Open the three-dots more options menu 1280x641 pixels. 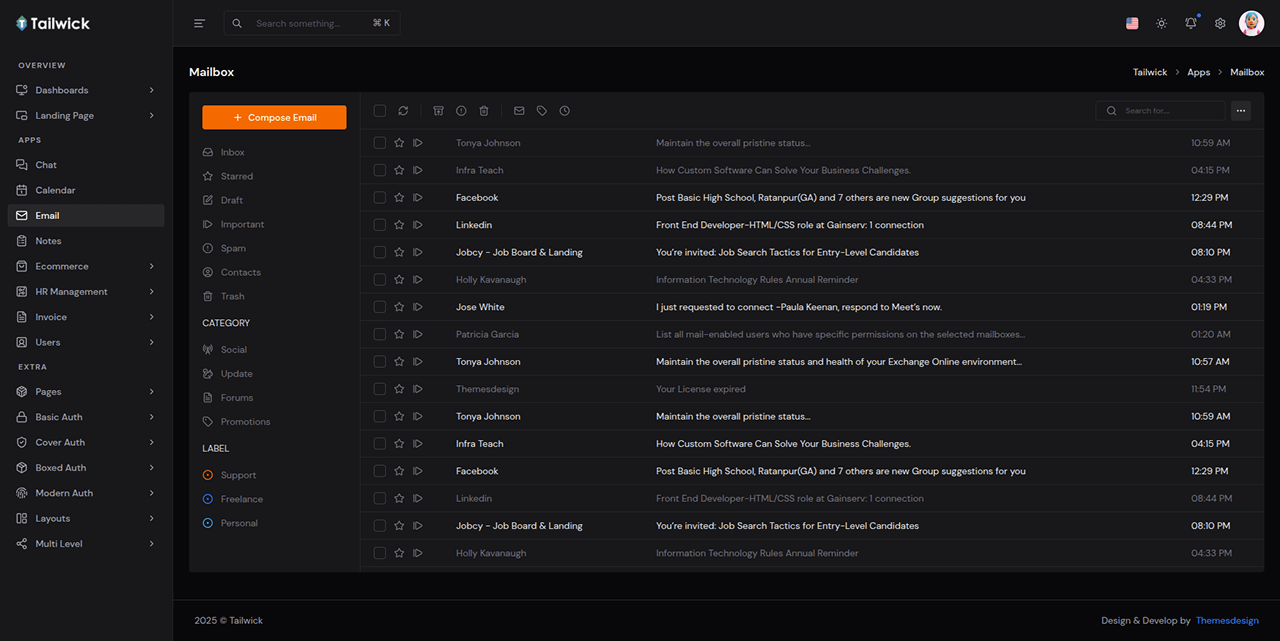[x=1241, y=111]
